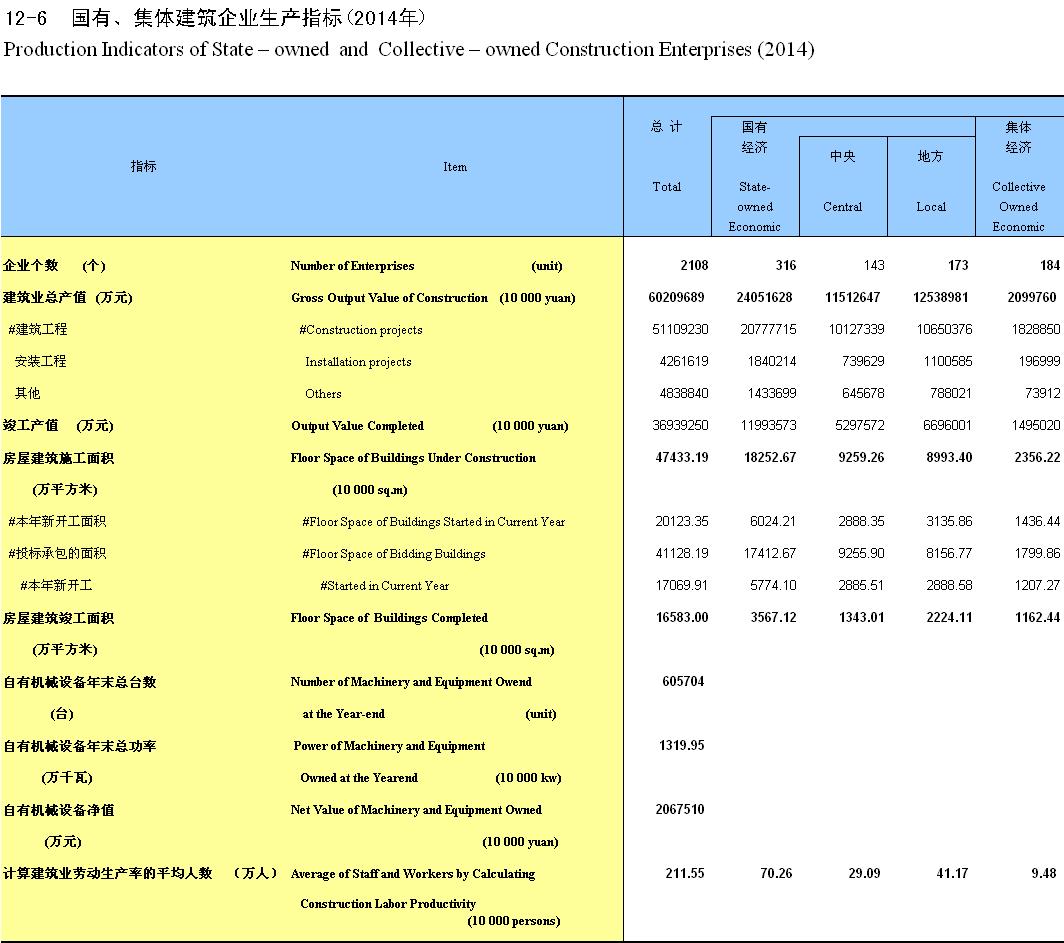Select the Item column header
The height and width of the screenshot is (943, 1064).
(455, 167)
